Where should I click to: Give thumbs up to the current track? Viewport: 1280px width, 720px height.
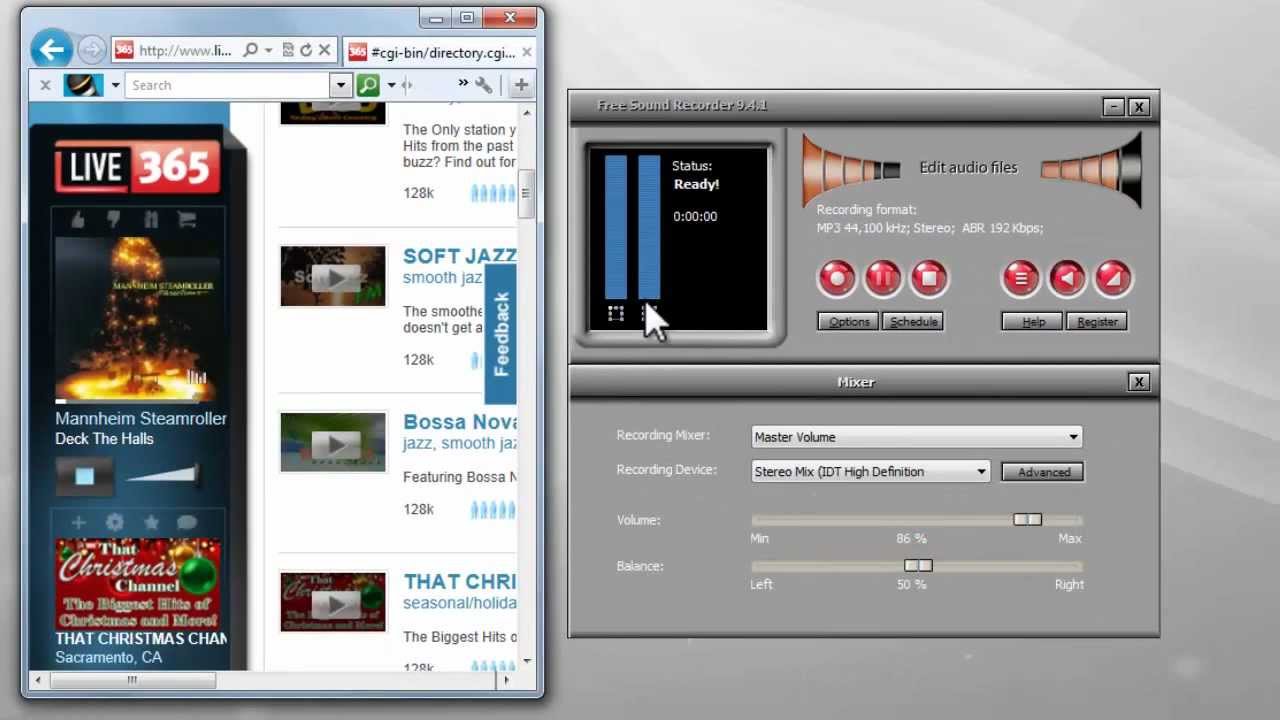[78, 220]
